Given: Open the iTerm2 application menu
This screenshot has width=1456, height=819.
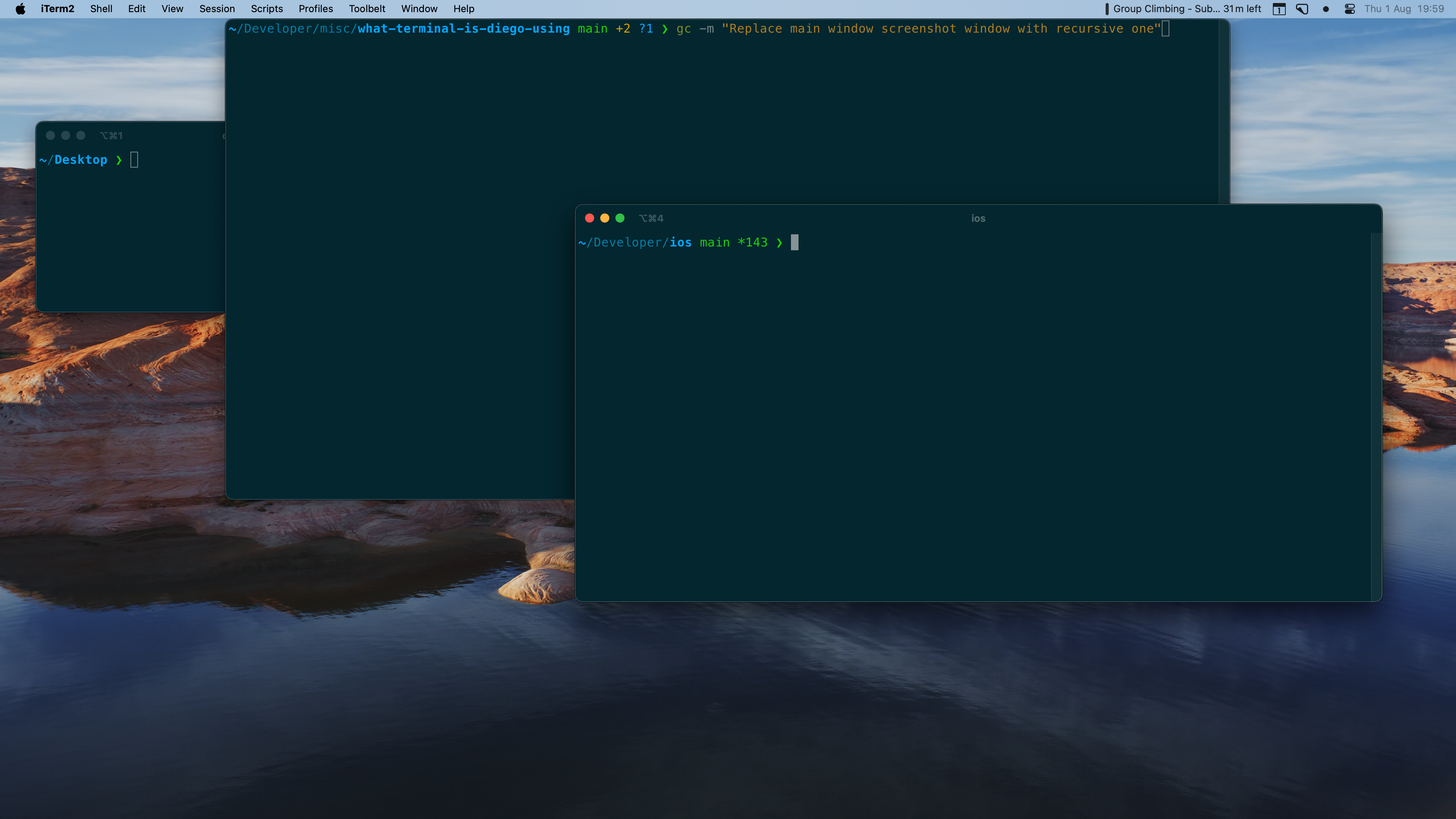Looking at the screenshot, I should click(x=57, y=8).
